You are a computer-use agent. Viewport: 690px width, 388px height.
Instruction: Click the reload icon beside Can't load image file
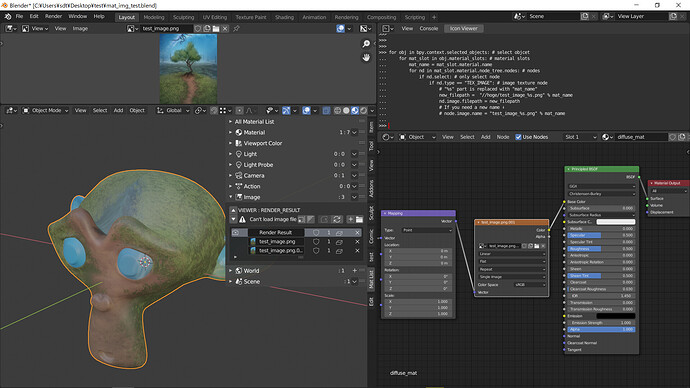(x=337, y=219)
